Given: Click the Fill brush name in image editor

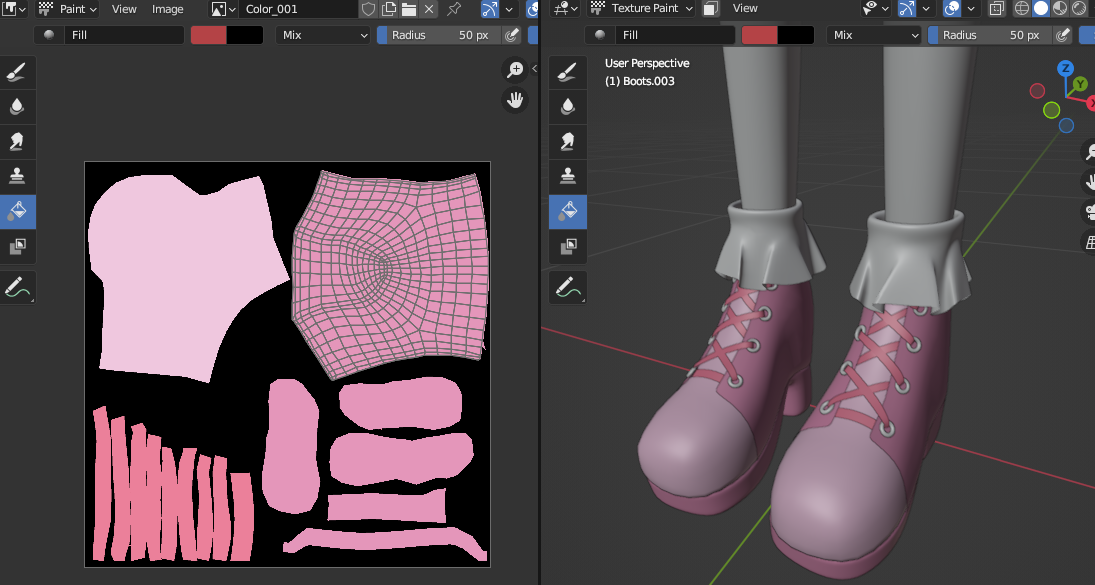Looking at the screenshot, I should 124,35.
